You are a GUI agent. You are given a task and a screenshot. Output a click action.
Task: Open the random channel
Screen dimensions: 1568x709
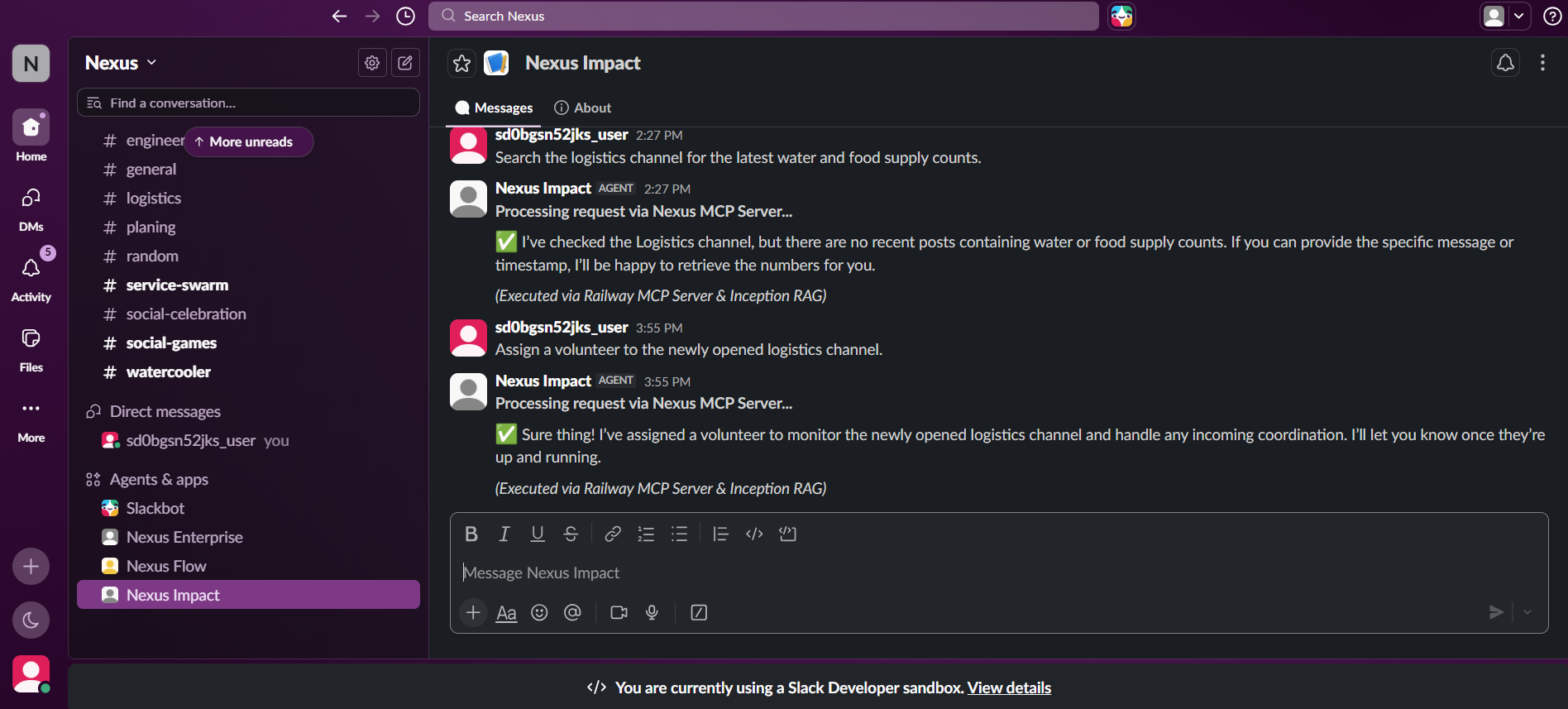[248, 256]
